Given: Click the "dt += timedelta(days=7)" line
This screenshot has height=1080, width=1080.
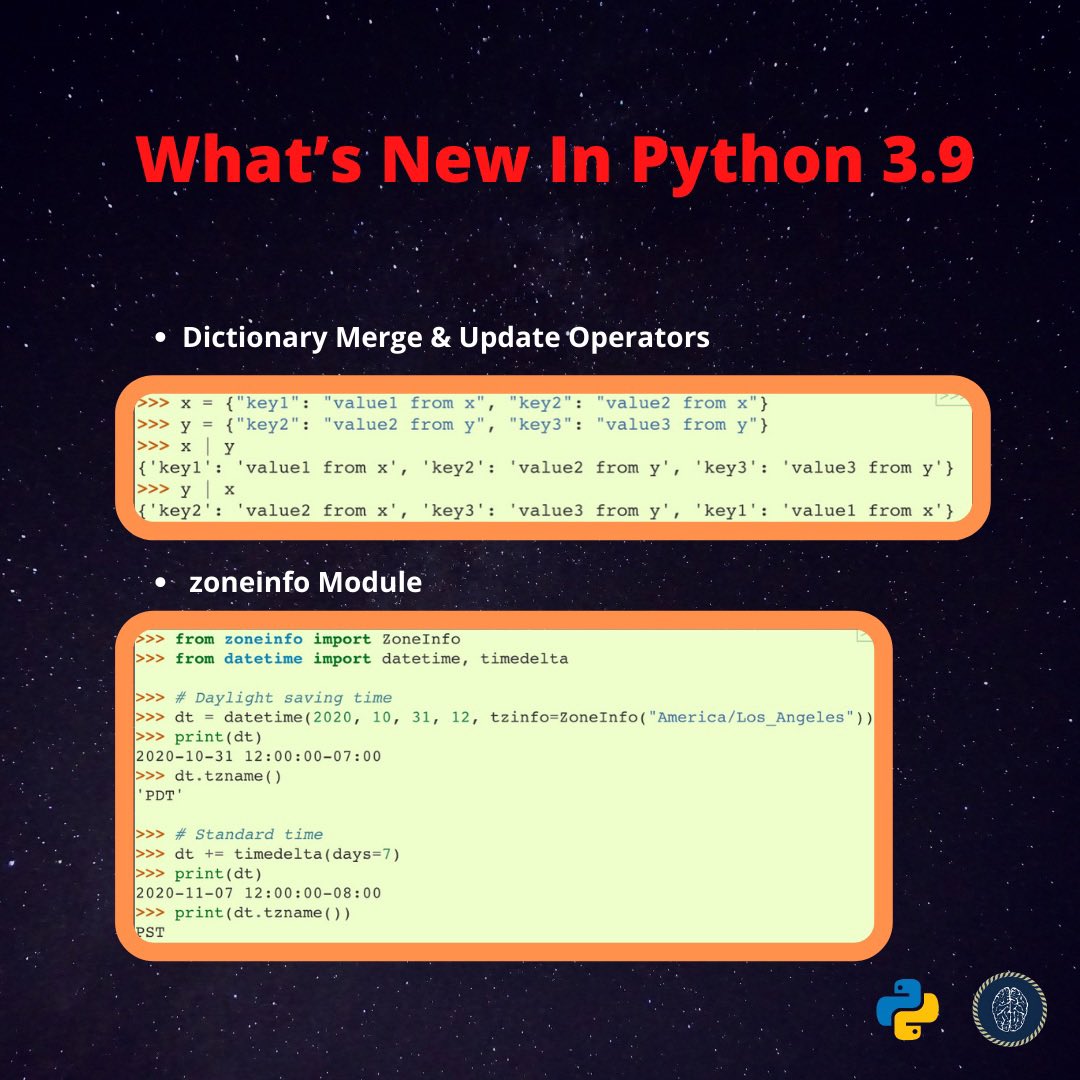Looking at the screenshot, I should (x=268, y=854).
